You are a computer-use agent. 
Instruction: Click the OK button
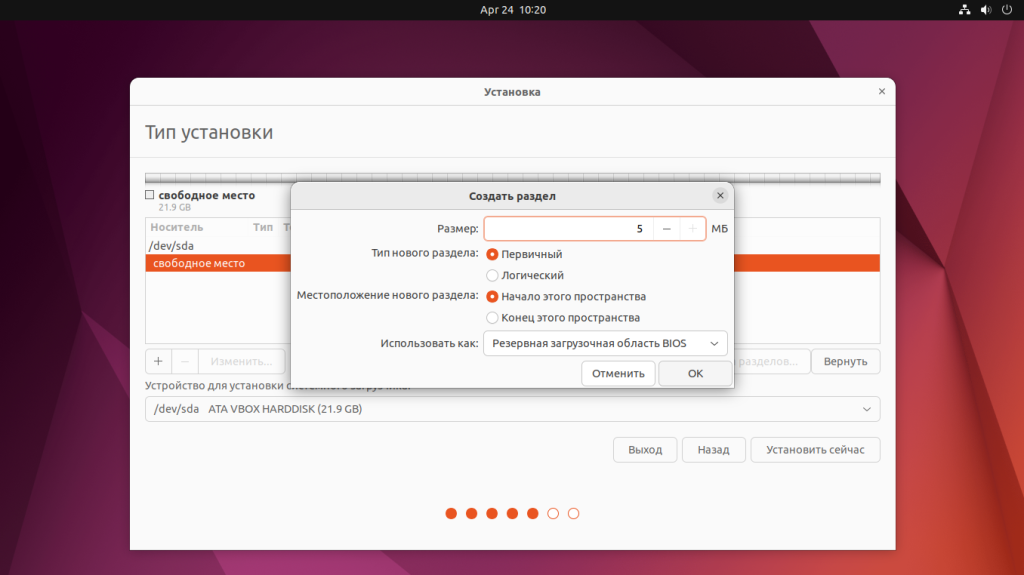click(x=695, y=373)
